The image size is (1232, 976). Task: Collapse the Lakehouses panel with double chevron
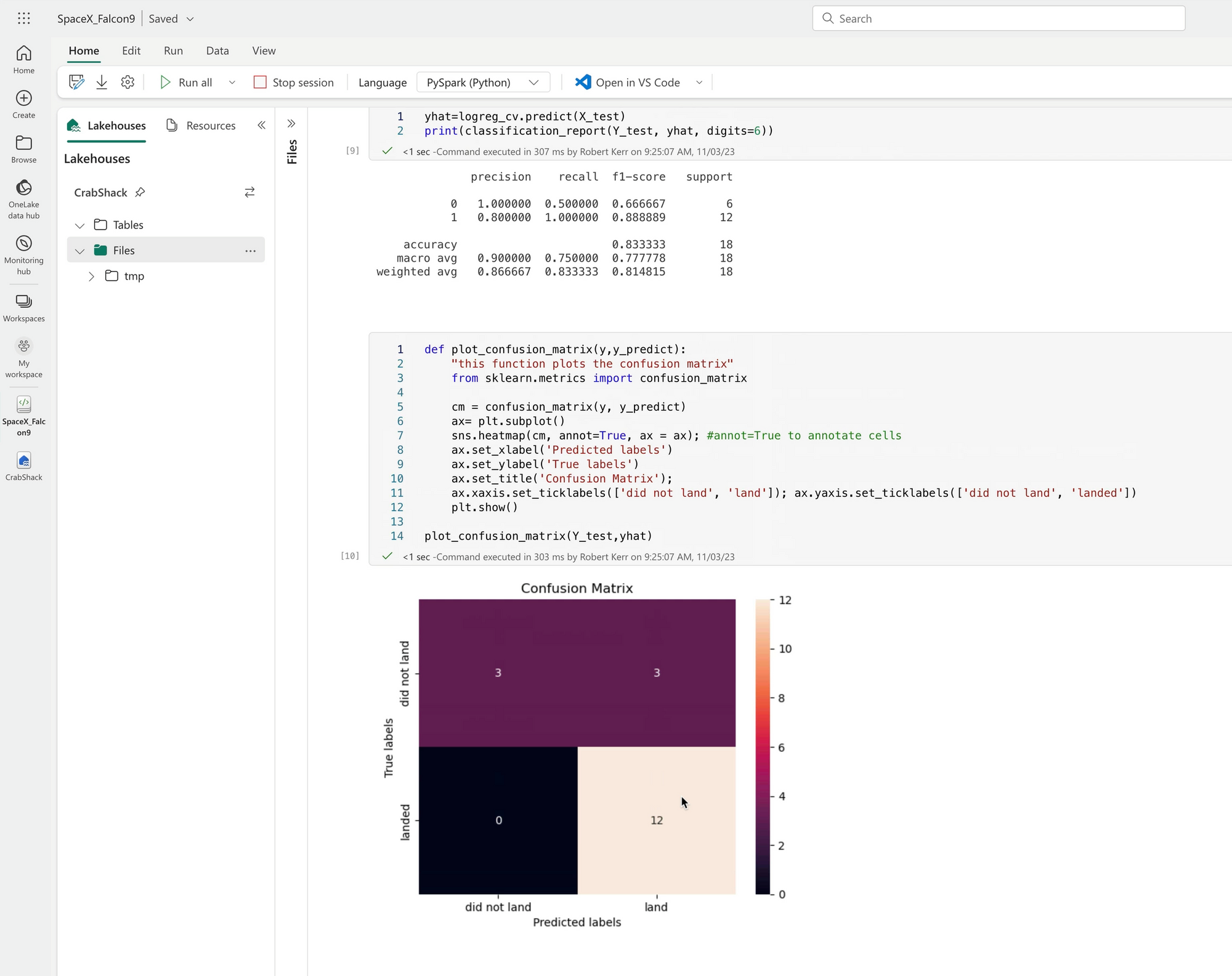click(261, 126)
